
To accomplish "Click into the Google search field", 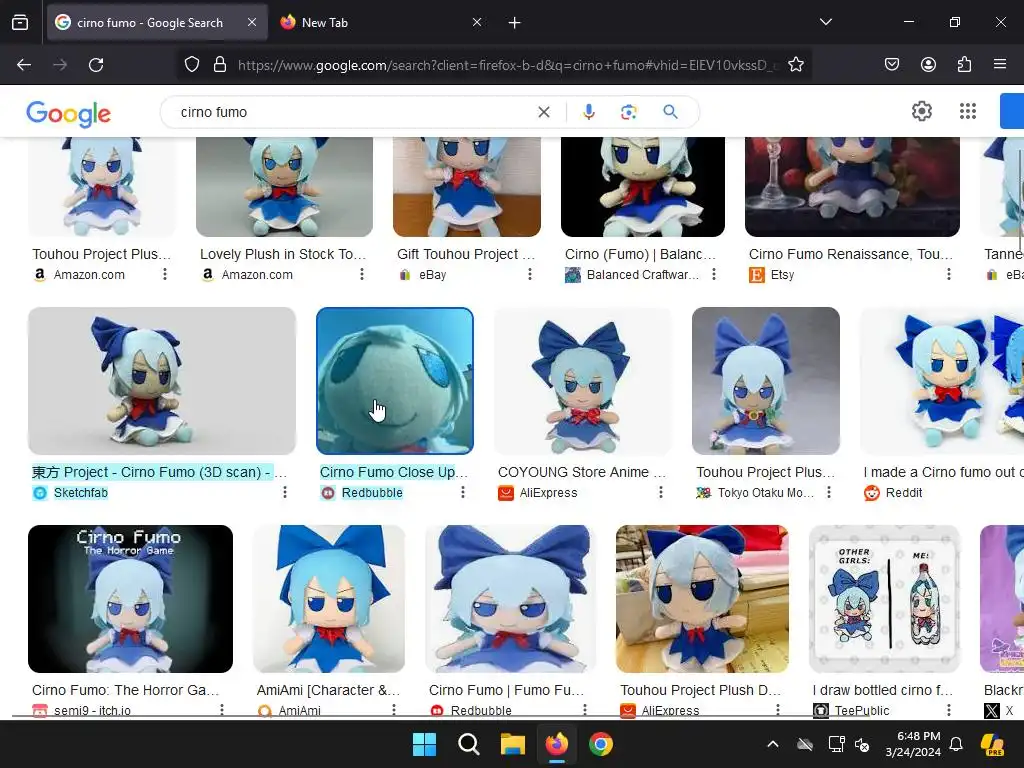I will 353,112.
